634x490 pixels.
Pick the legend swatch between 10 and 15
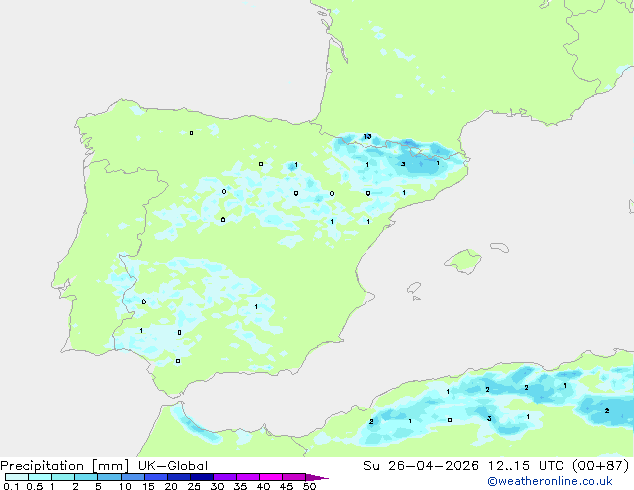click(x=132, y=477)
